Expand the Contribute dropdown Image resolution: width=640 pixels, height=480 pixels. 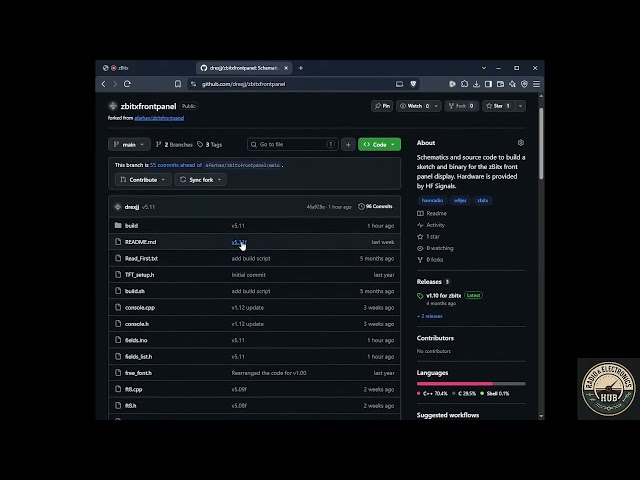click(143, 180)
